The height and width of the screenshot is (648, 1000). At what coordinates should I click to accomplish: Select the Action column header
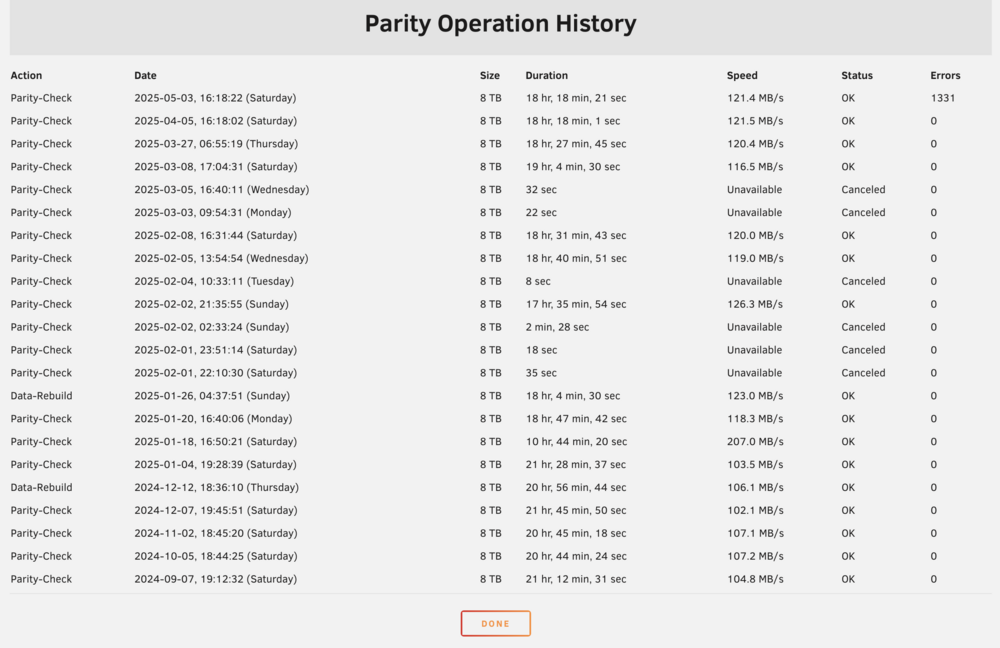[26, 75]
